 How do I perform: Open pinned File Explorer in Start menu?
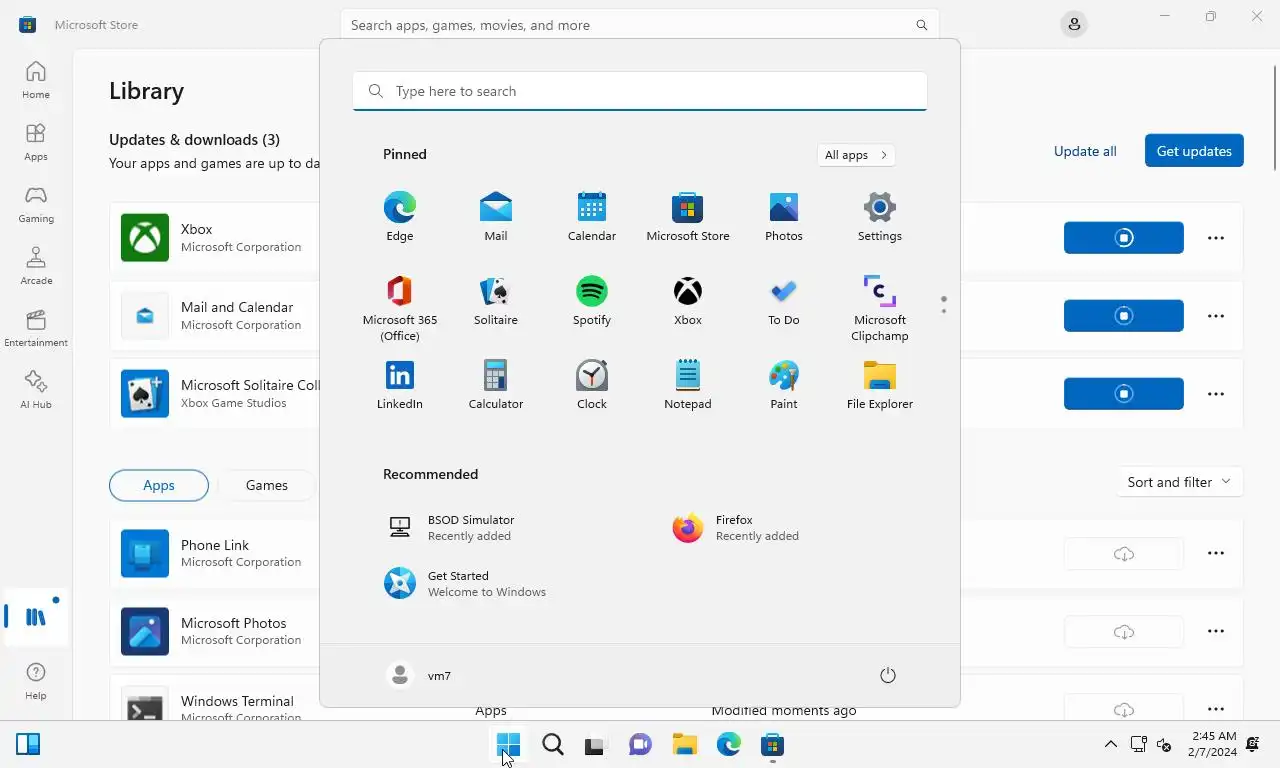(880, 385)
